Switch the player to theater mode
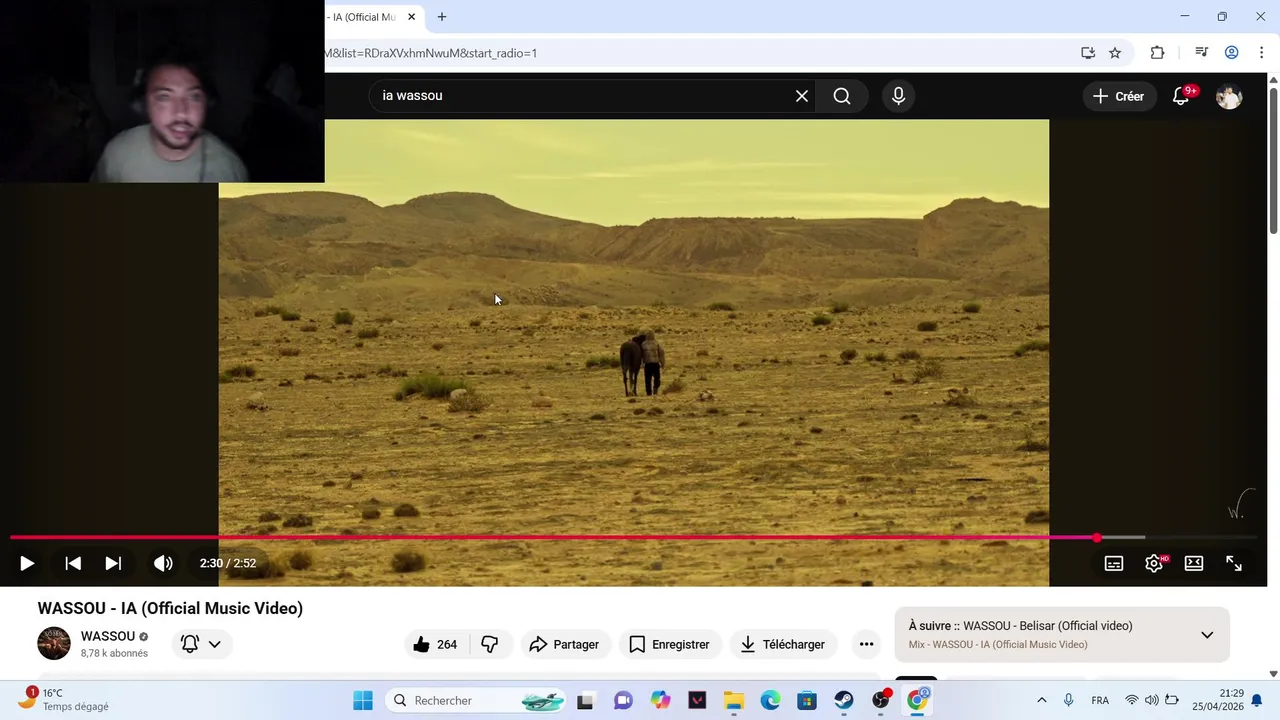This screenshot has width=1280, height=720. 1194,563
